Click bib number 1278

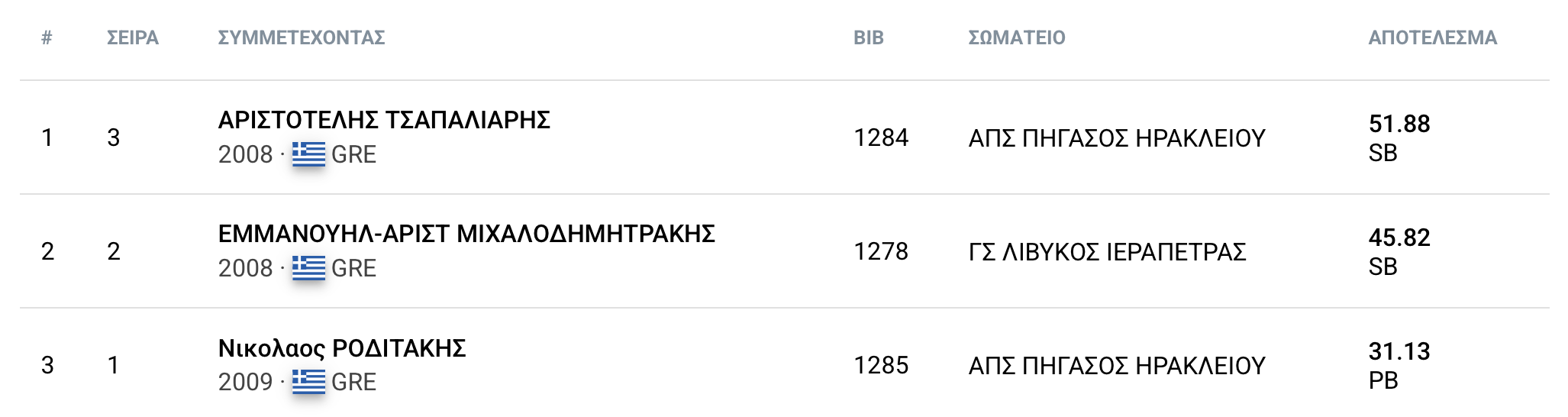(x=881, y=251)
